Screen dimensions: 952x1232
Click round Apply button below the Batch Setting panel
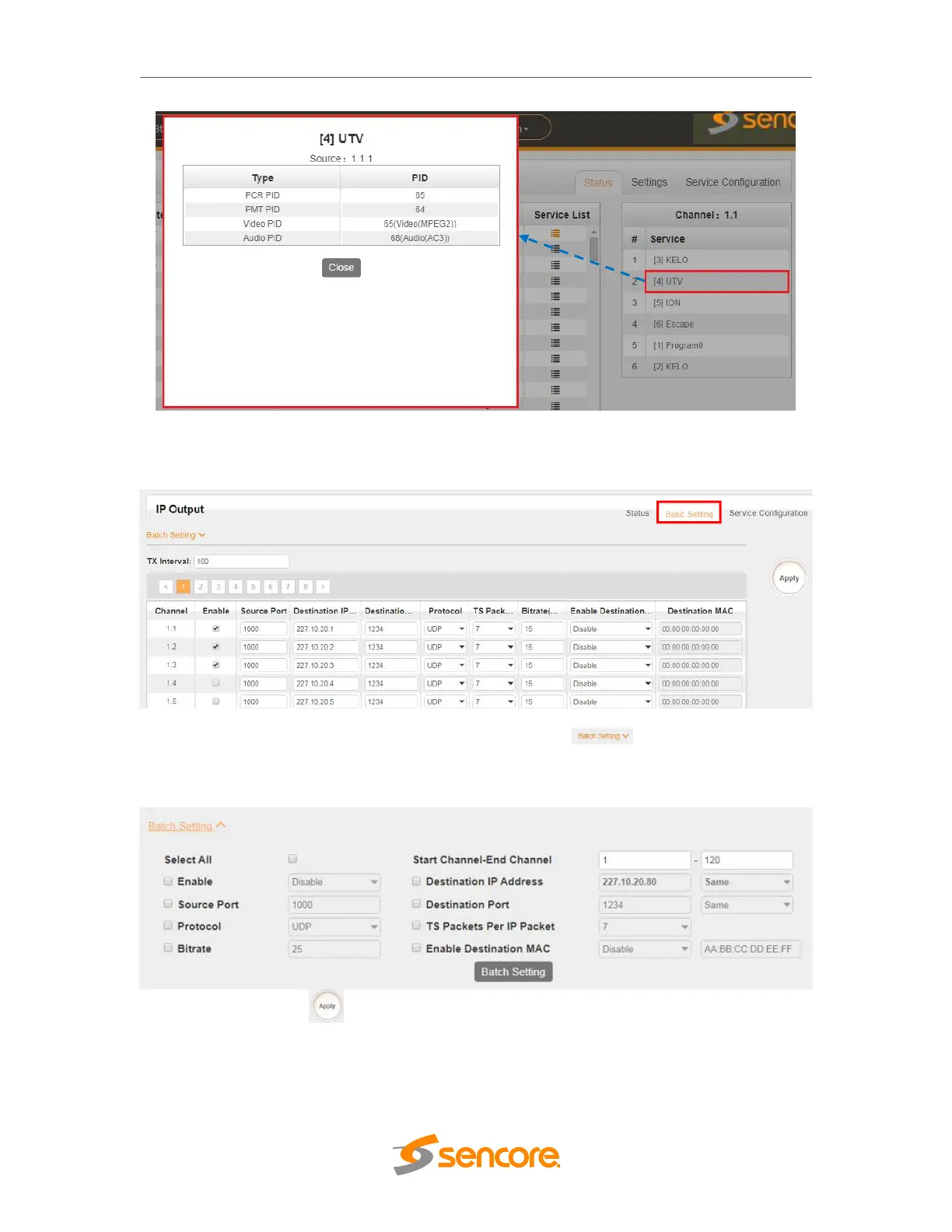pos(327,1006)
